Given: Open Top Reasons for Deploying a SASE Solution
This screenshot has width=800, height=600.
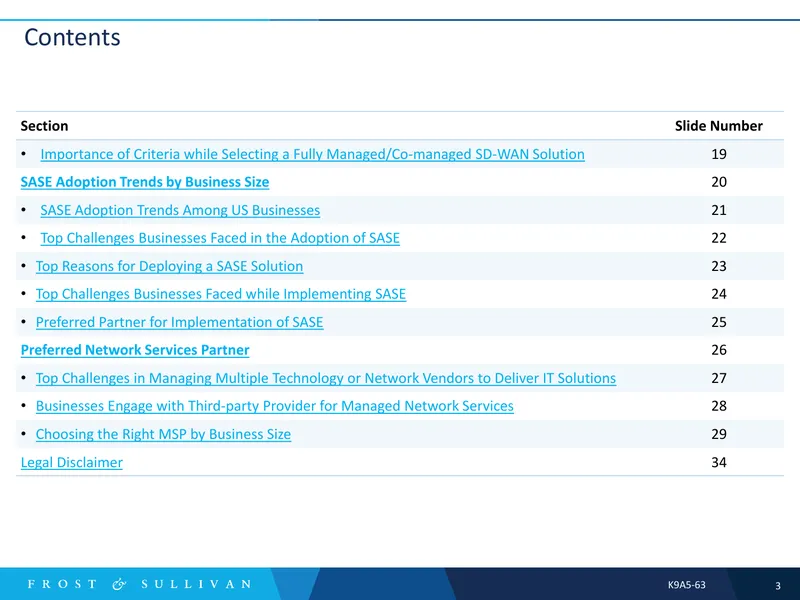Looking at the screenshot, I should [169, 266].
